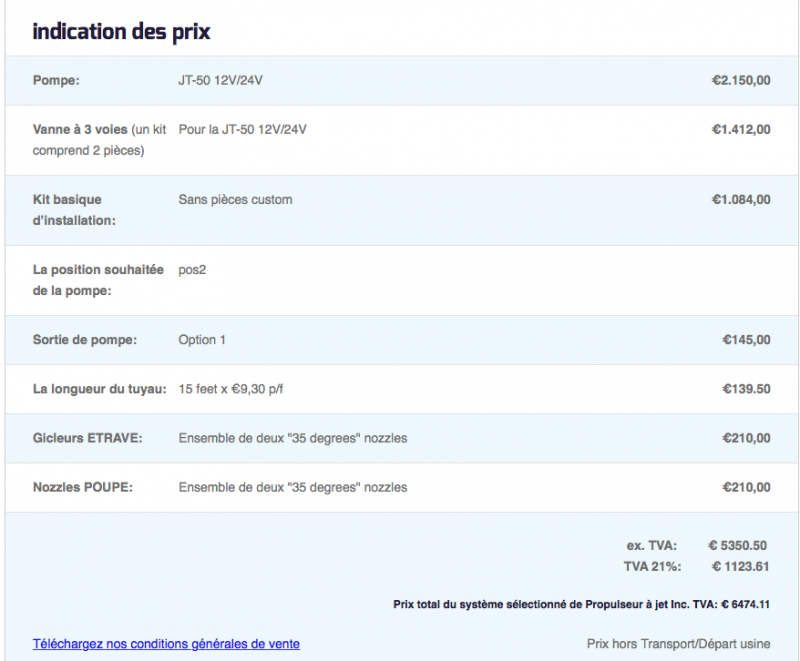Click the €1.412,00 valve price

(740, 129)
